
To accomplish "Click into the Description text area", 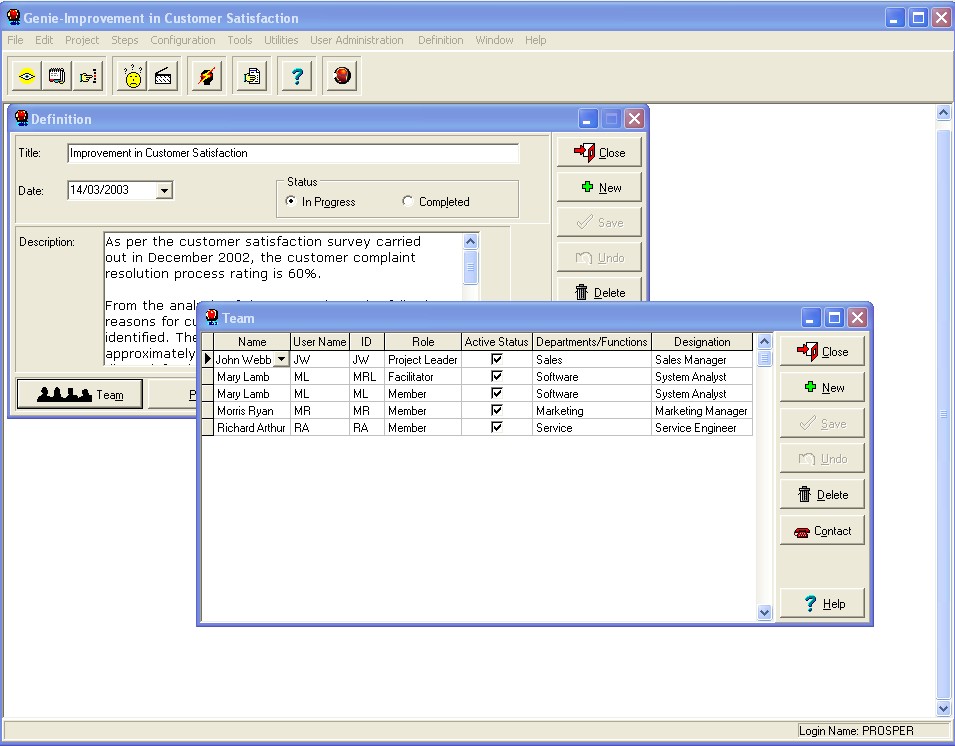I will coord(283,298).
